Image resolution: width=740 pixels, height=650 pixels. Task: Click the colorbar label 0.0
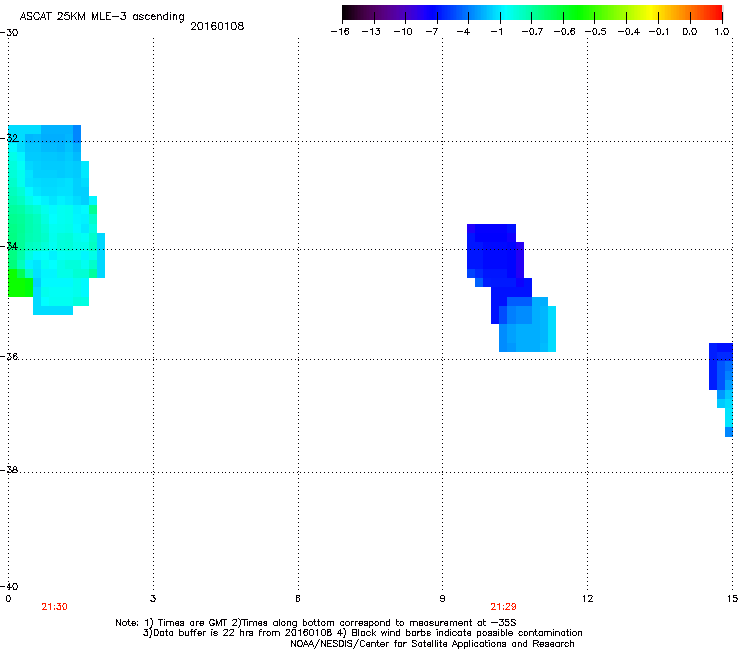tap(690, 32)
